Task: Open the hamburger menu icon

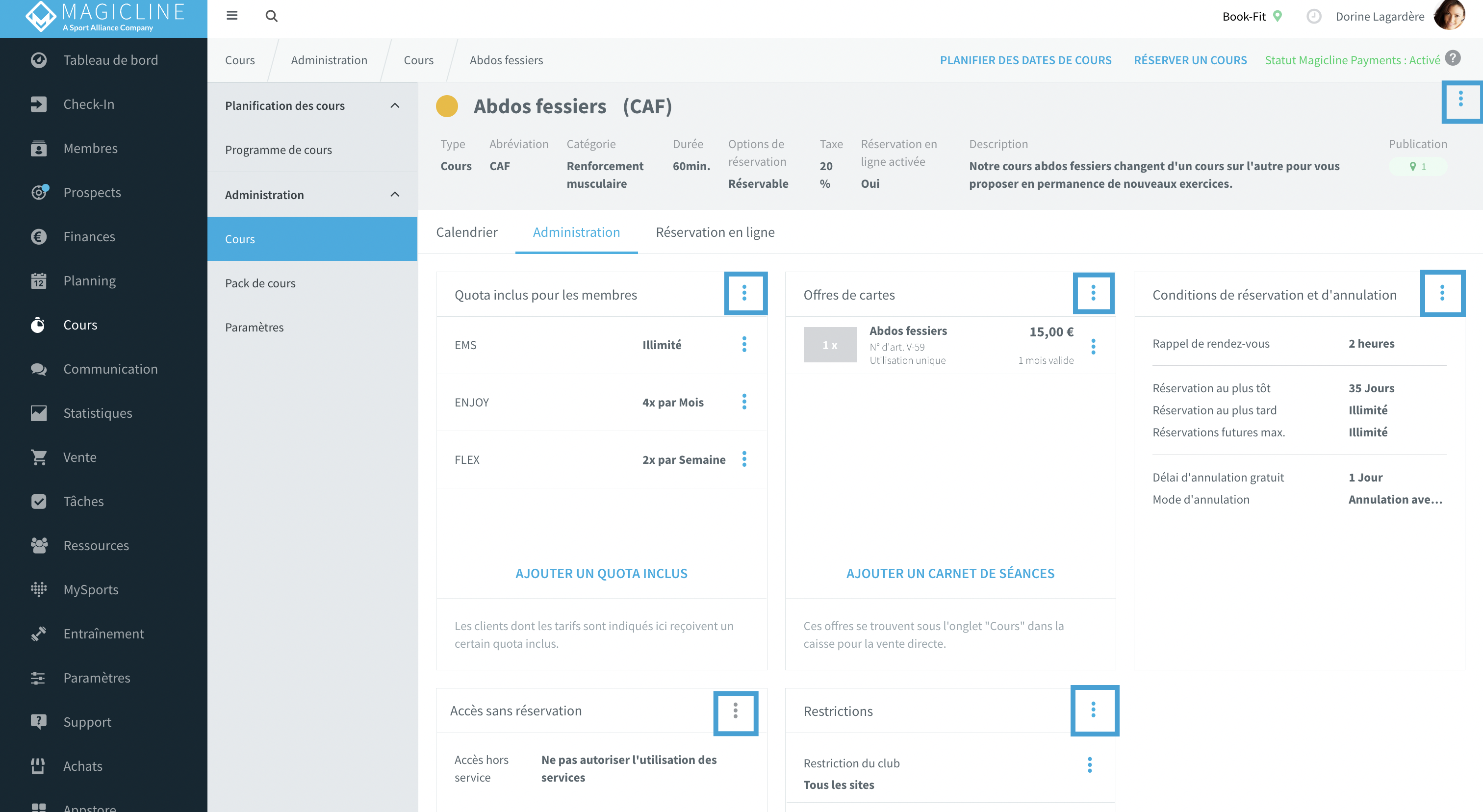Action: (232, 16)
